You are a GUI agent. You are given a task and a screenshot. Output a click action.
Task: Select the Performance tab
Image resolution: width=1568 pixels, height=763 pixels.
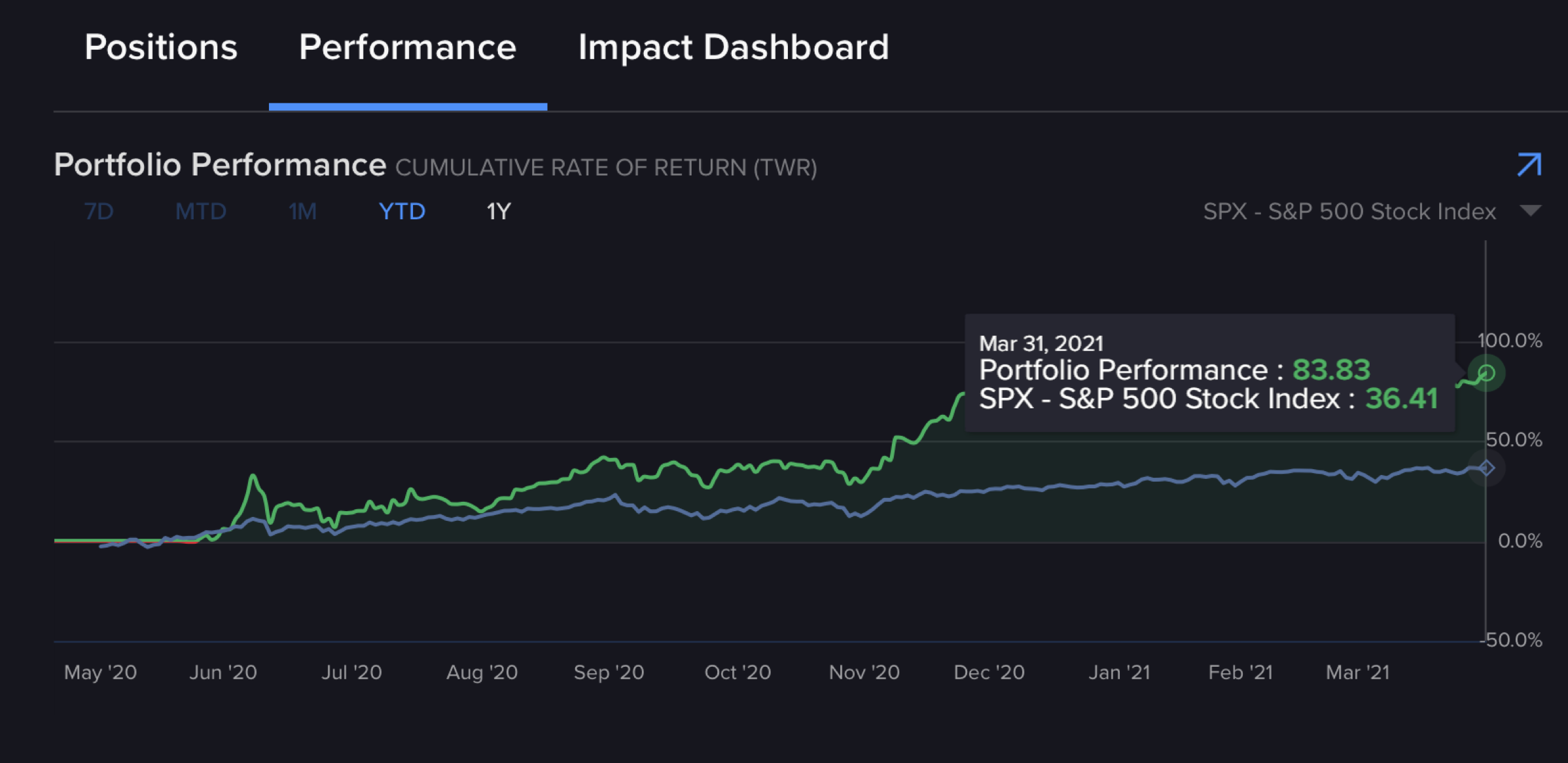(408, 47)
